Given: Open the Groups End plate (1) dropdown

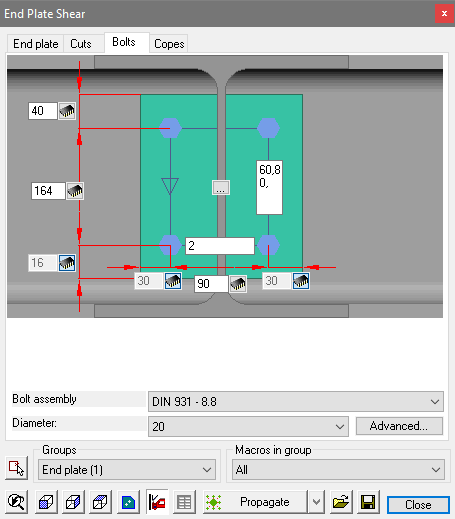Looking at the screenshot, I should pos(127,470).
